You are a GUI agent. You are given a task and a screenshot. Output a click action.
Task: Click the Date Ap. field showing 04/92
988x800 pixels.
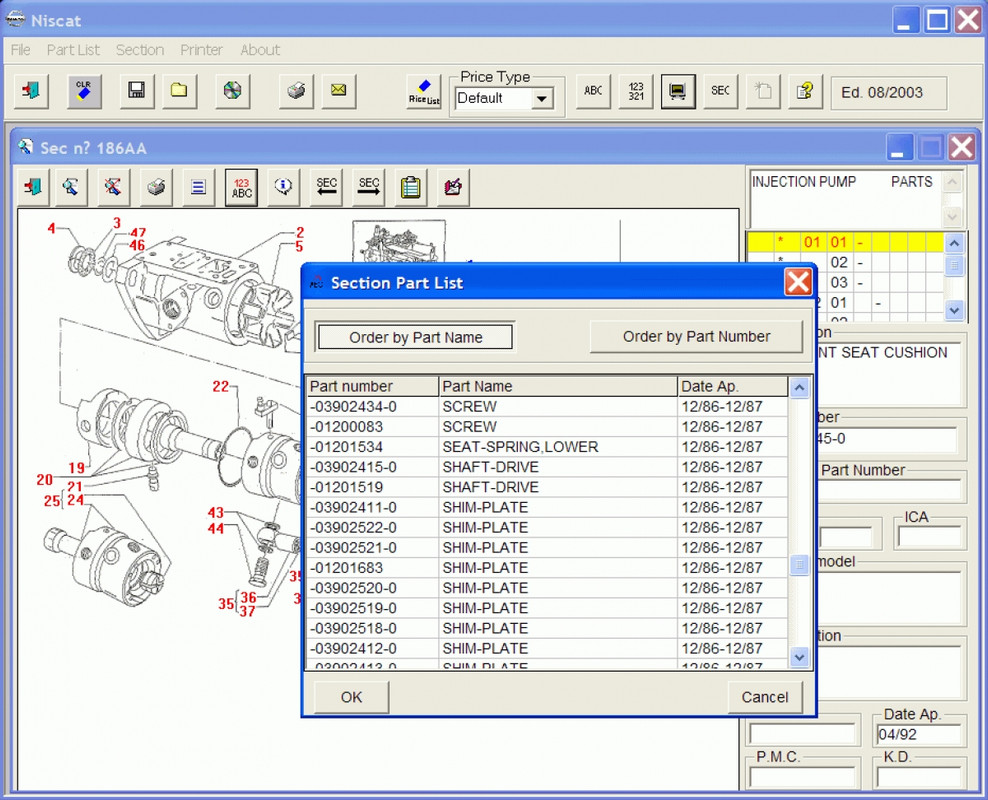coord(919,734)
